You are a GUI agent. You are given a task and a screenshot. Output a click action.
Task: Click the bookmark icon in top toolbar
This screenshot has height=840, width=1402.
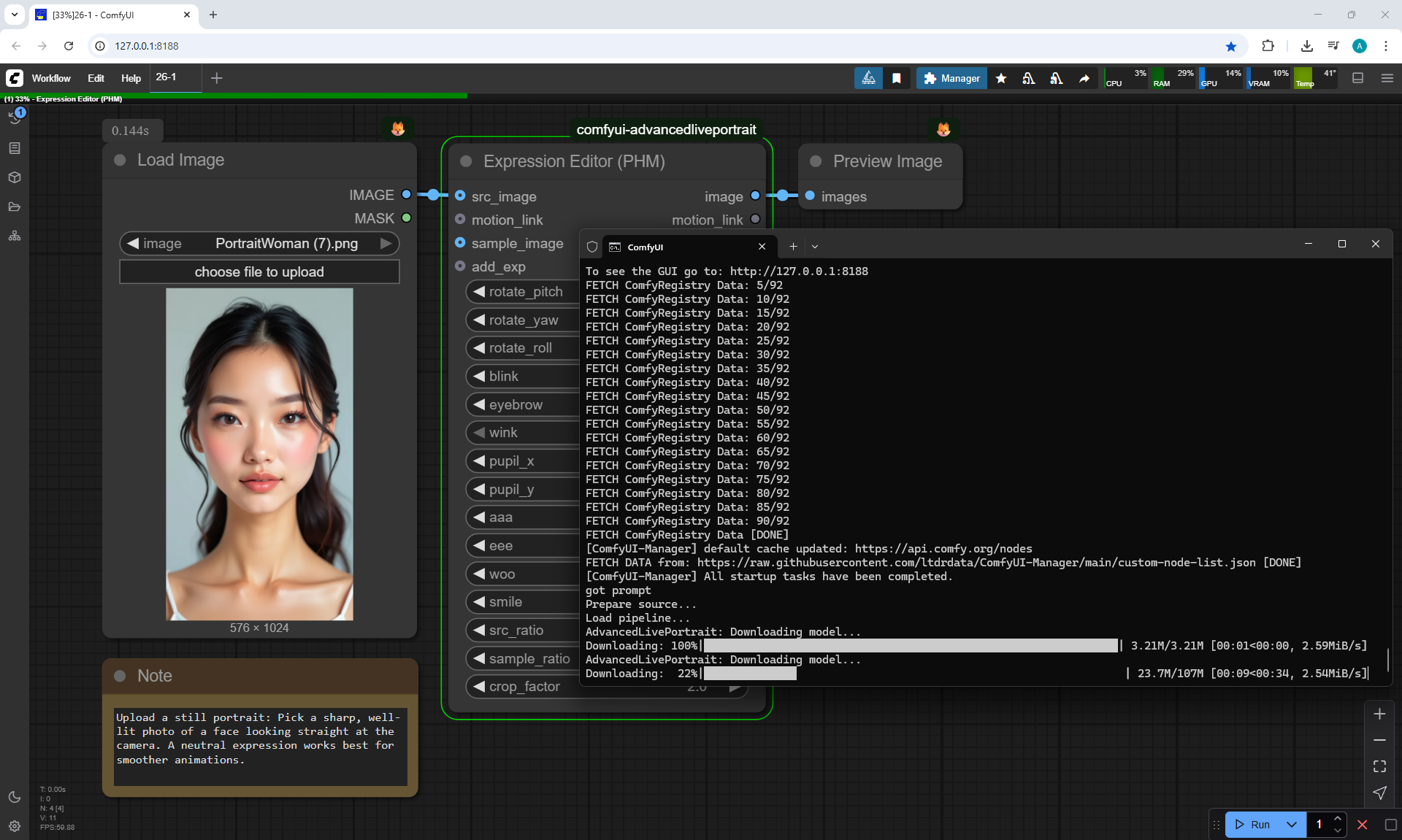pyautogui.click(x=897, y=78)
